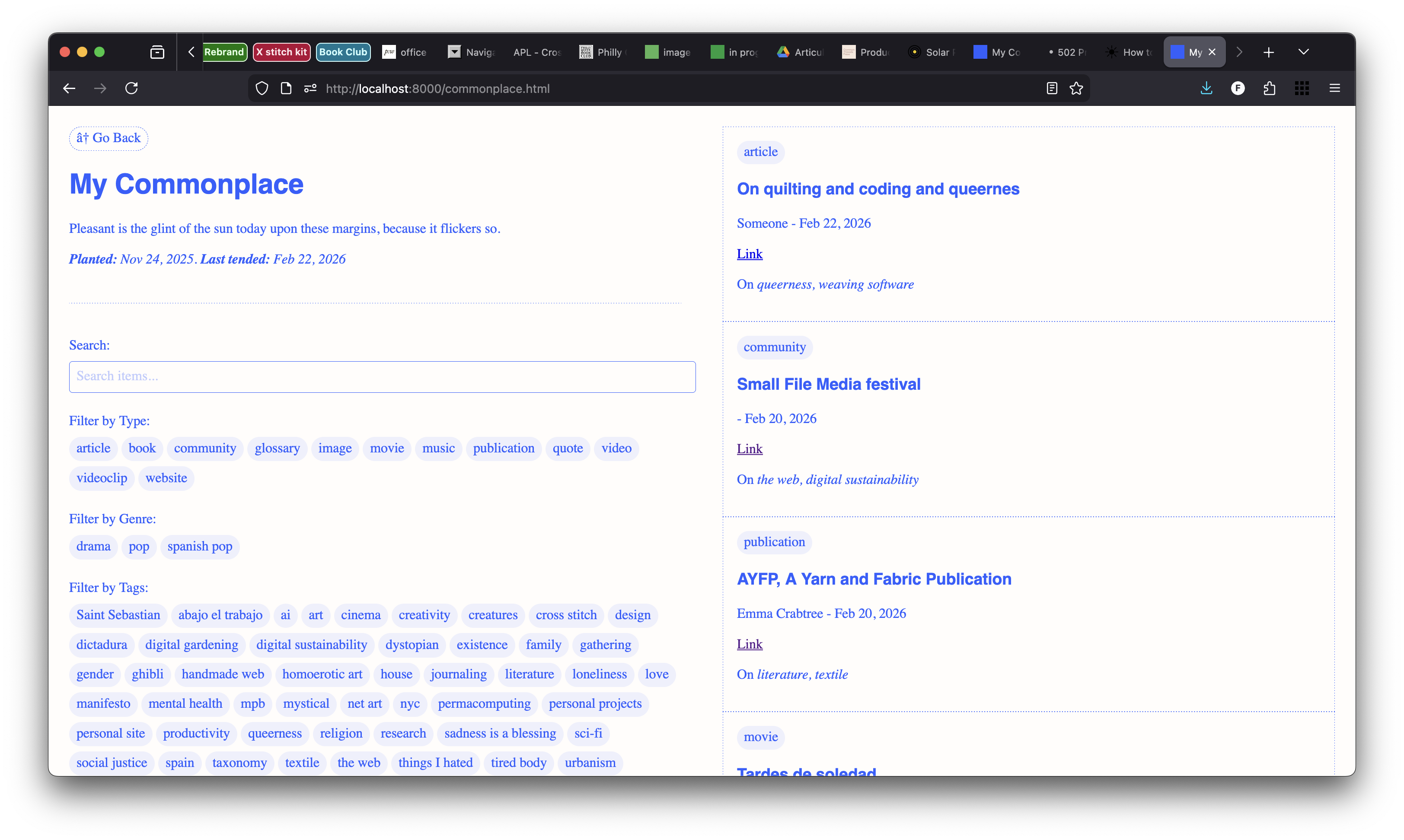The width and height of the screenshot is (1404, 840).
Task: Open the extensions puzzle icon
Action: click(x=1270, y=88)
